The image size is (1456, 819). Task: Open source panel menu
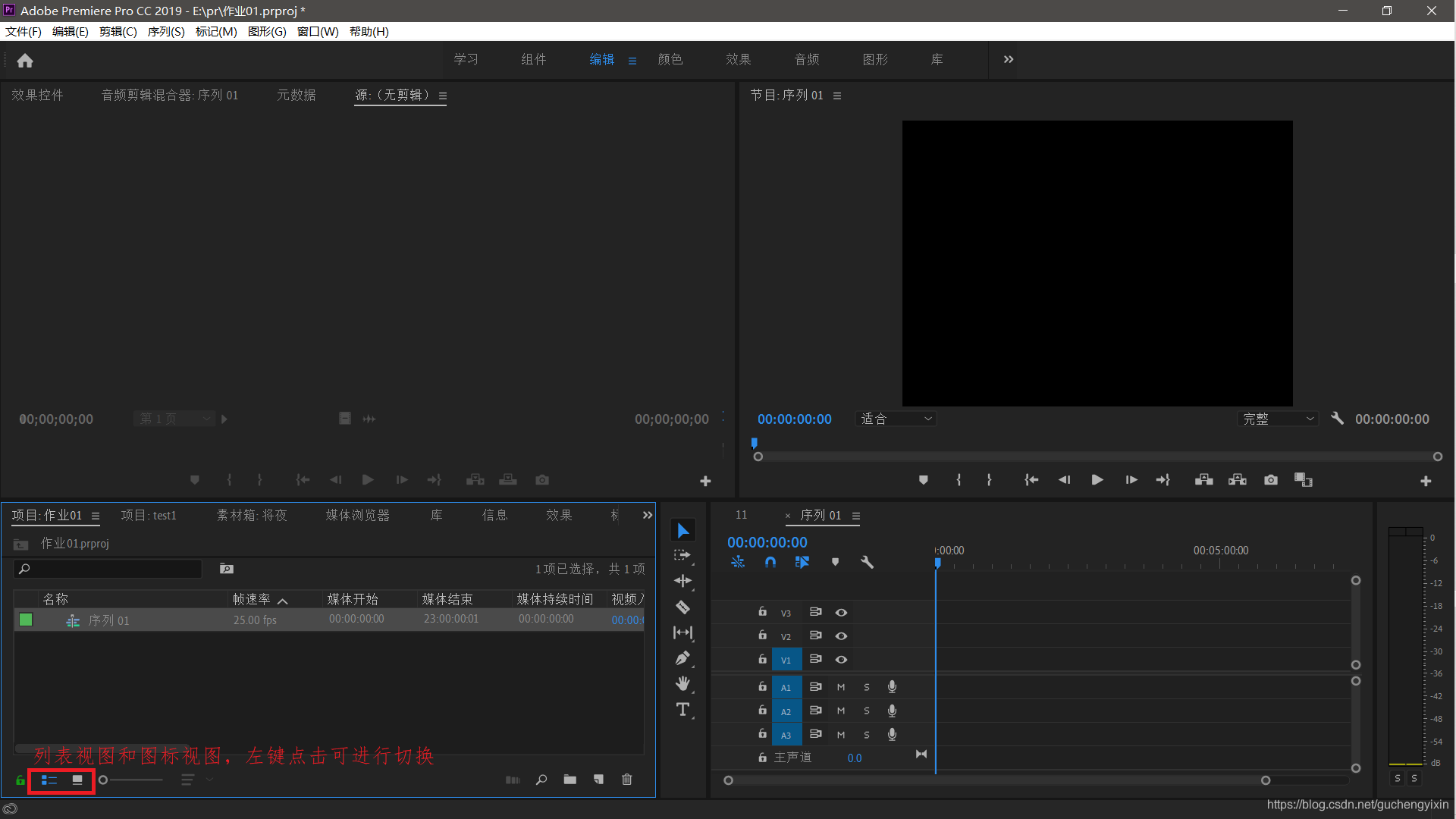tap(443, 96)
